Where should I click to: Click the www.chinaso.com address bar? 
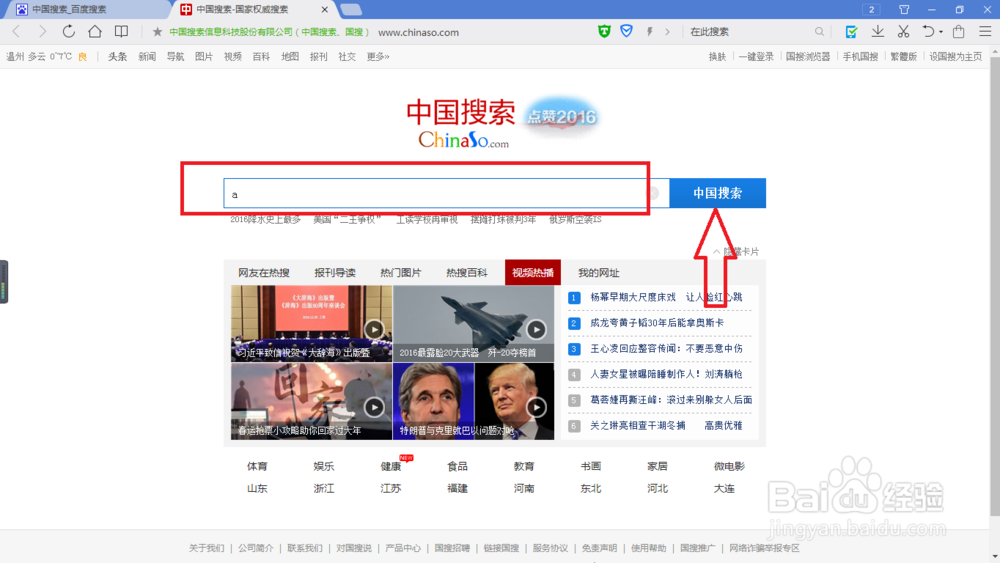click(x=418, y=32)
